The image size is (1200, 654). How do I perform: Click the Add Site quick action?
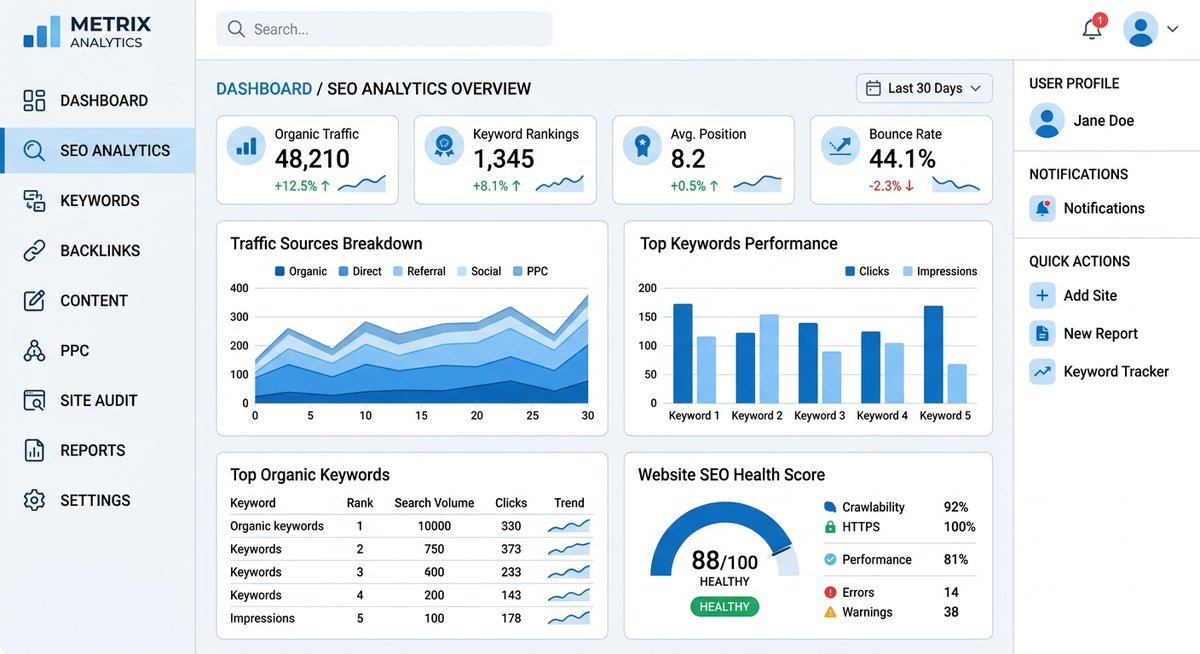coord(1042,295)
